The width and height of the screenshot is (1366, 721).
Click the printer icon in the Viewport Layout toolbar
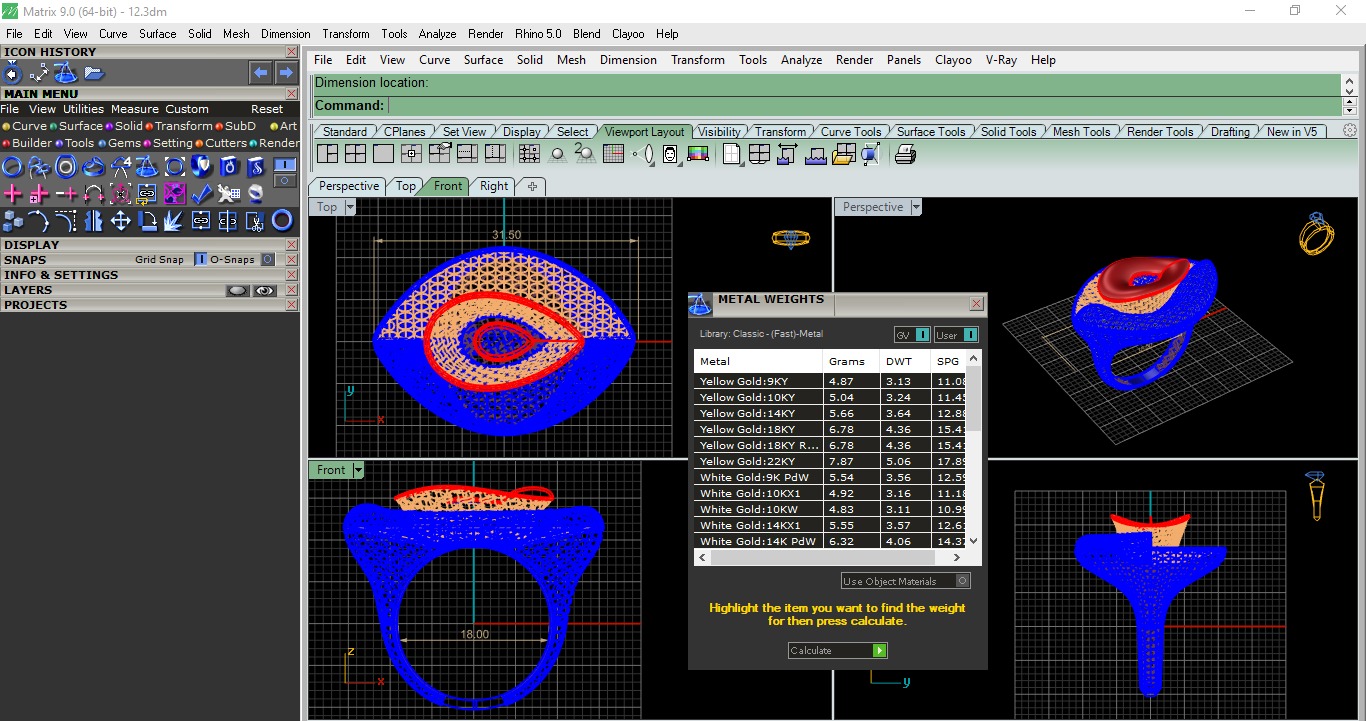(x=905, y=154)
